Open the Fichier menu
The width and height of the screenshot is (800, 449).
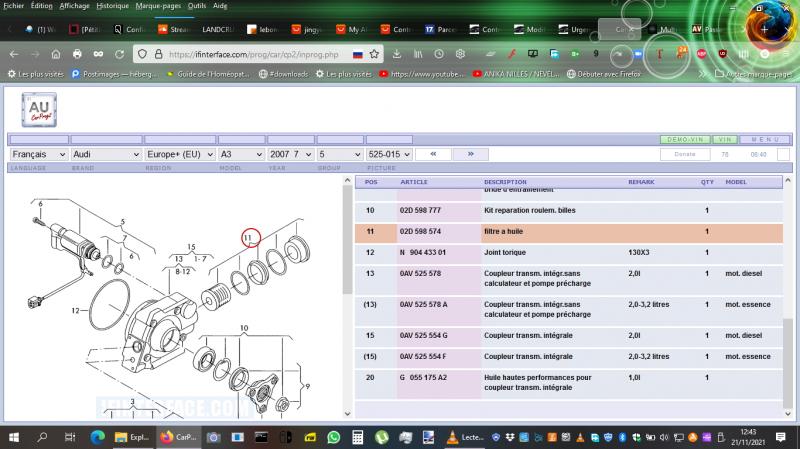tap(14, 6)
